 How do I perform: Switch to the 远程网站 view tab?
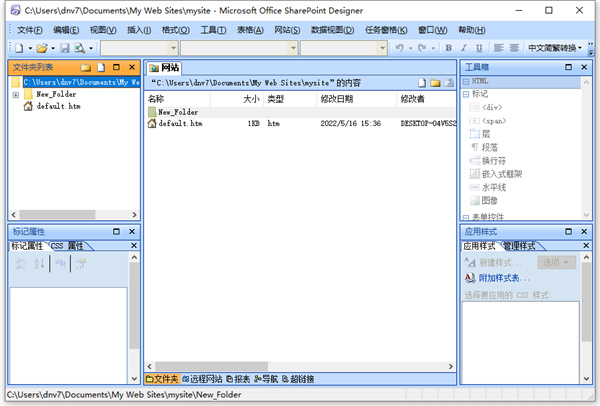(x=202, y=379)
